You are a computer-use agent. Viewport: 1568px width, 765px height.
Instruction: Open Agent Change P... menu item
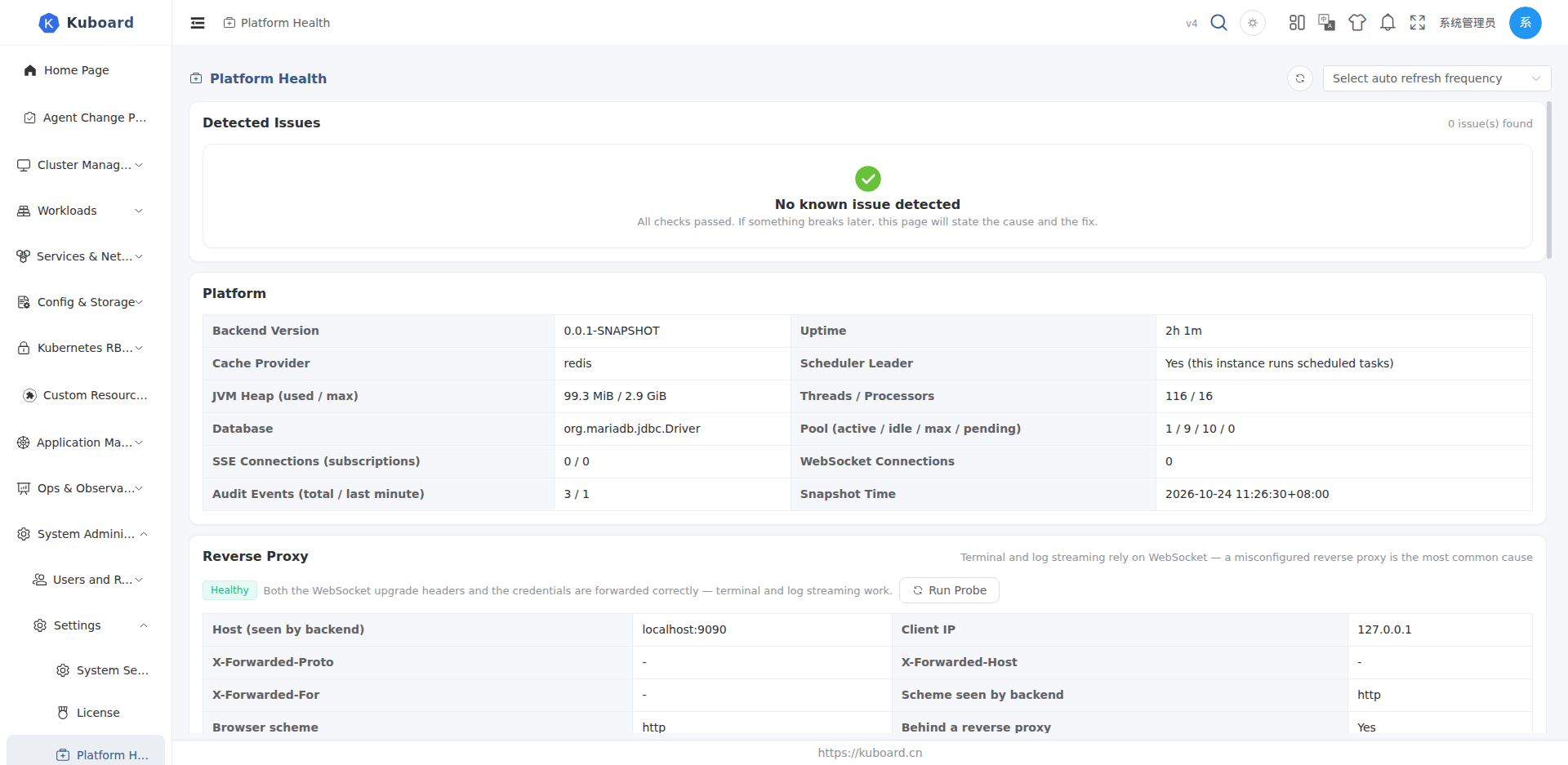pos(86,118)
